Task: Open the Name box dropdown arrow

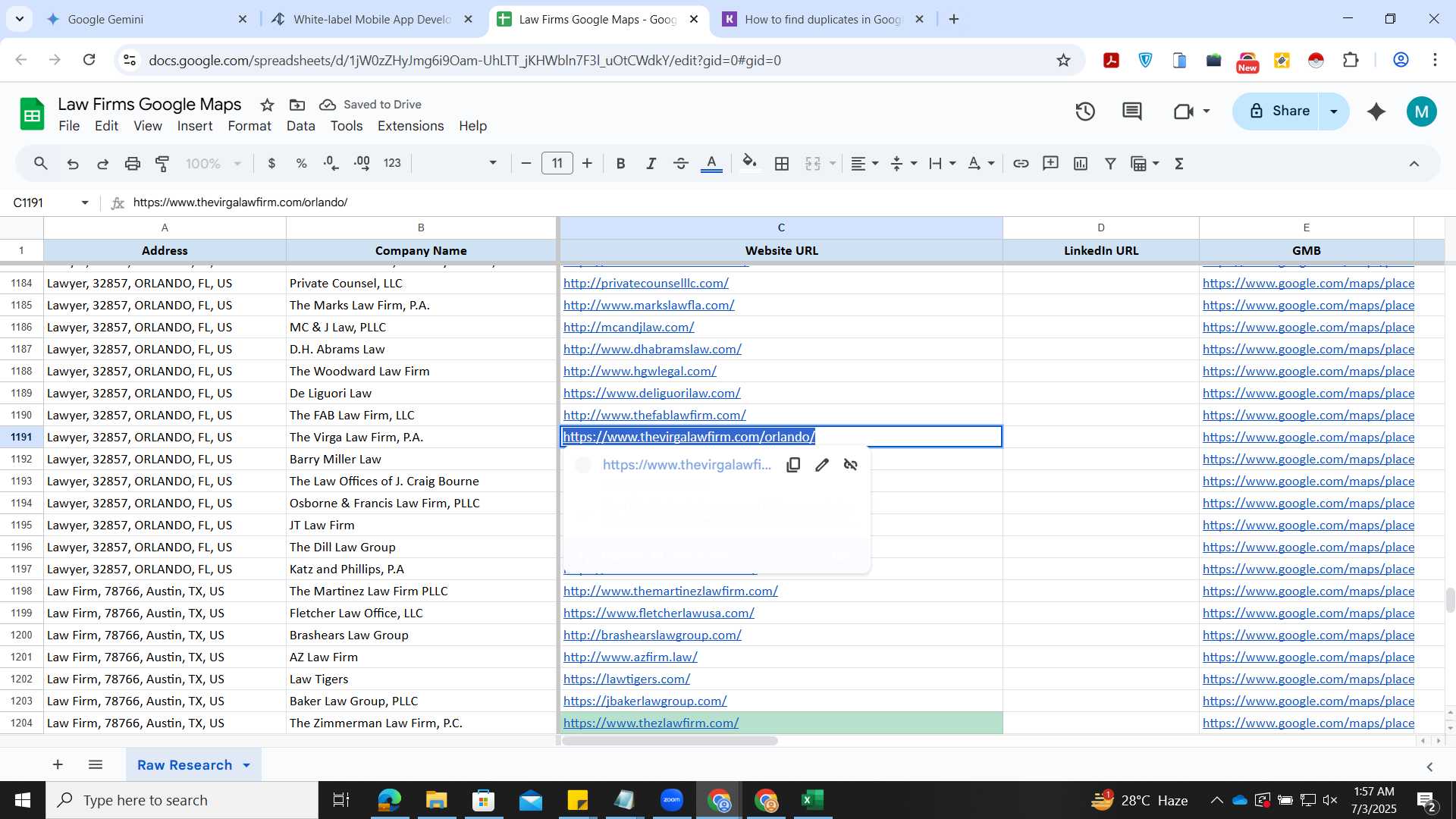Action: tap(85, 202)
